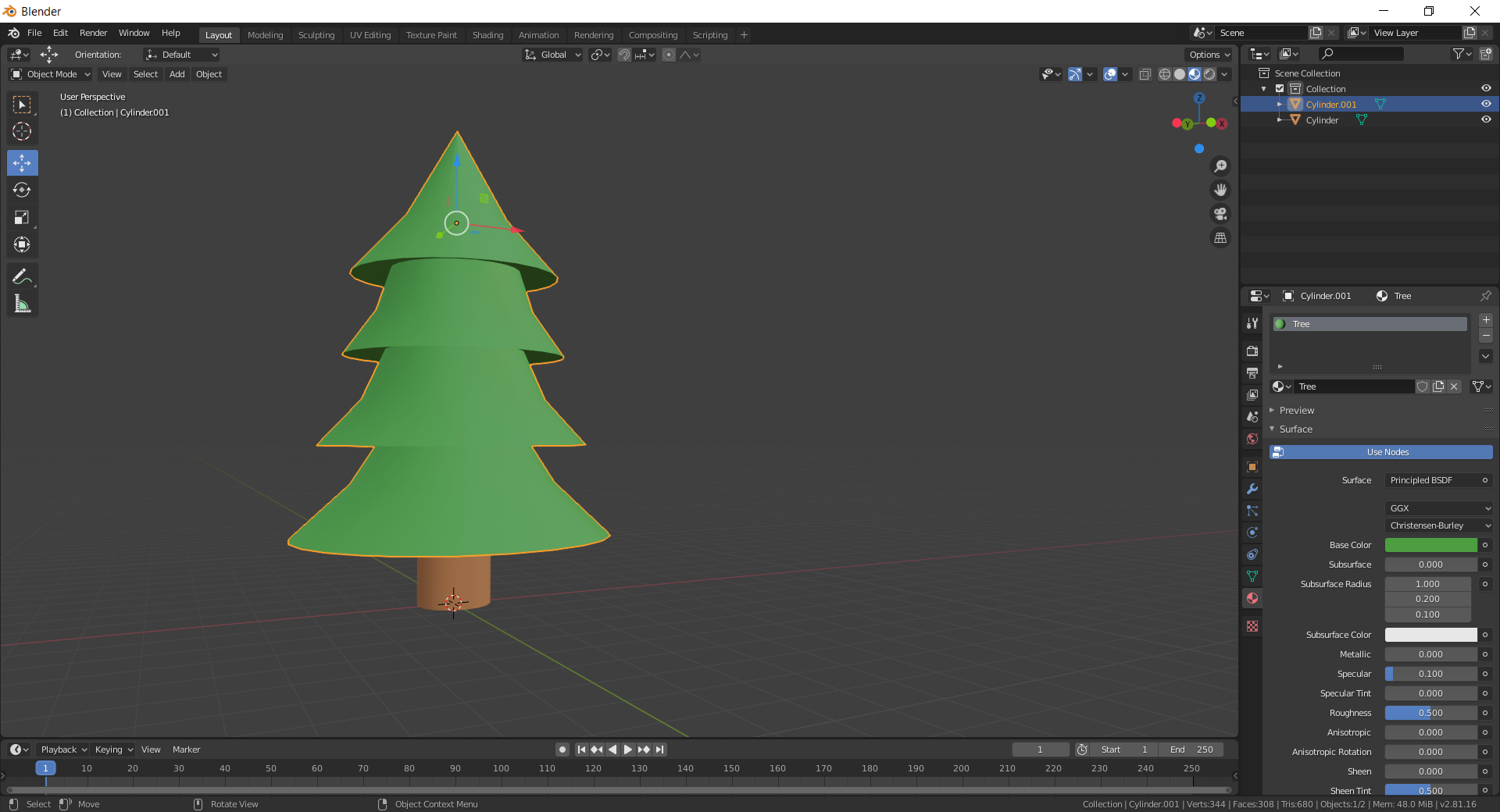
Task: Click the green Base Color swatch
Action: (1430, 545)
